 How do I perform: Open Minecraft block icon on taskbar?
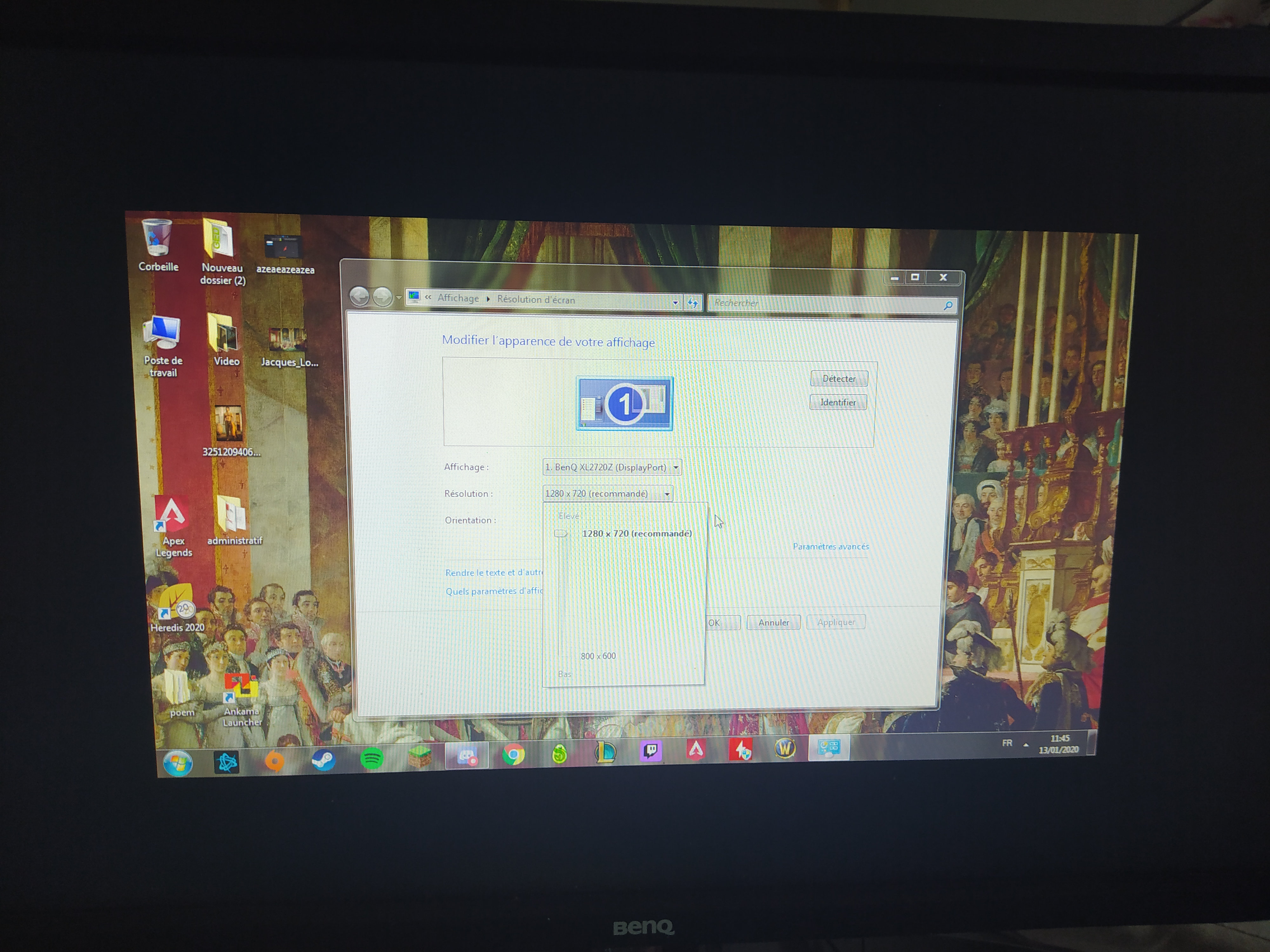point(420,757)
